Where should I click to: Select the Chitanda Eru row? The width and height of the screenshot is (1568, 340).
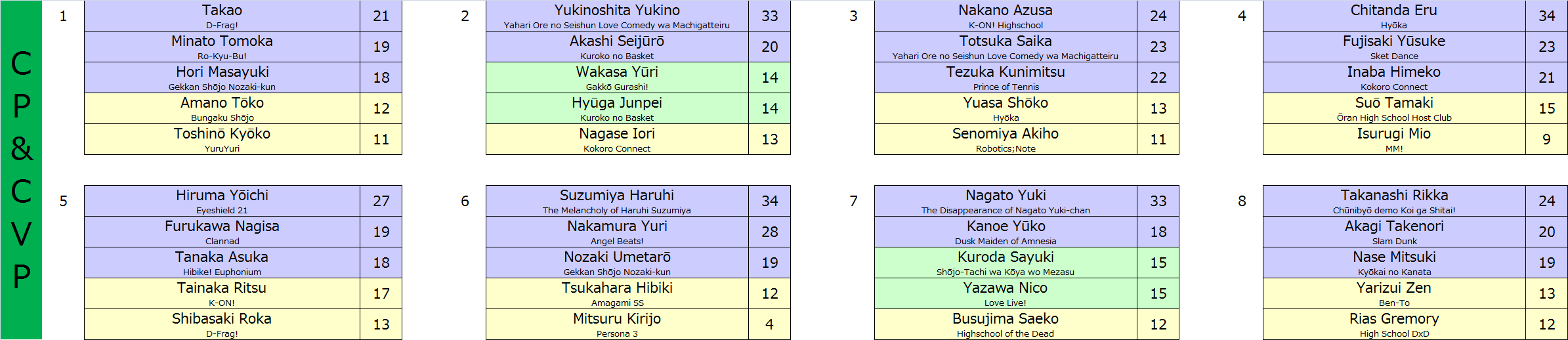pos(1415,16)
